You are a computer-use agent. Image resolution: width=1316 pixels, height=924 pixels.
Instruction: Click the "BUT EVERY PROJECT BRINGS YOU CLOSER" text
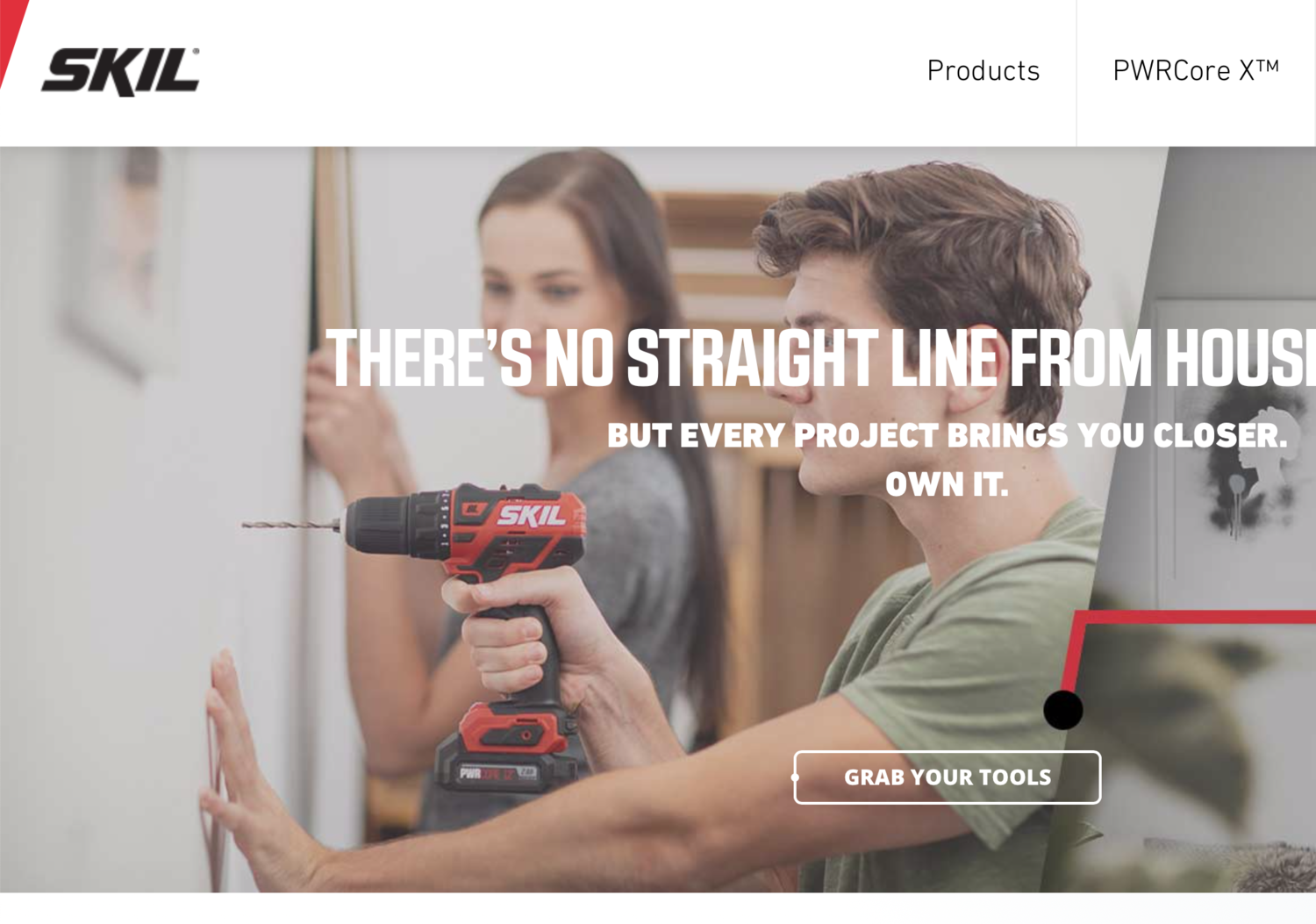pyautogui.click(x=947, y=435)
